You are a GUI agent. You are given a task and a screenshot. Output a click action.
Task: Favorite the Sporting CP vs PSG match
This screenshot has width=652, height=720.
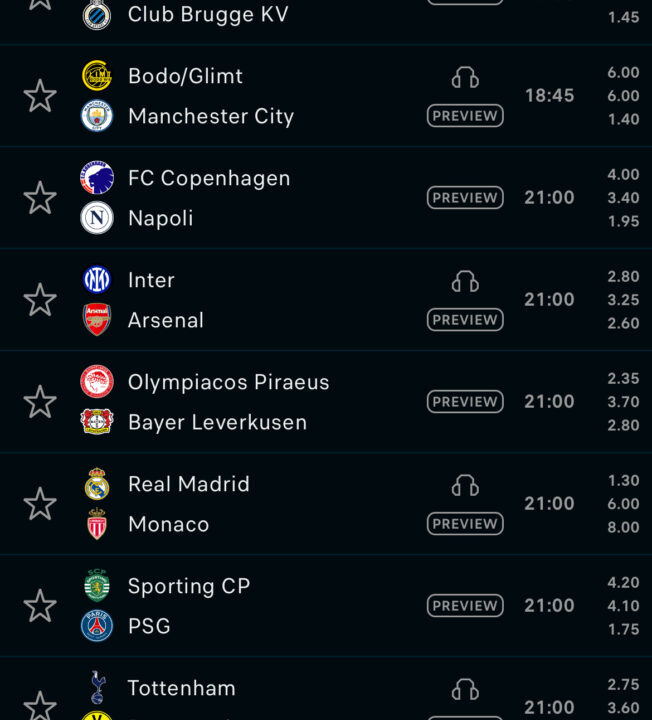pyautogui.click(x=40, y=606)
